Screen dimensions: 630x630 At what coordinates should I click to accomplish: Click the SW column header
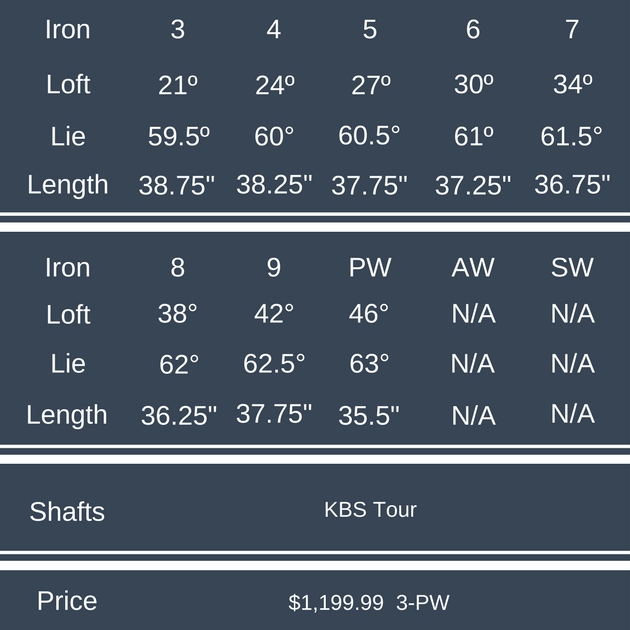click(572, 268)
